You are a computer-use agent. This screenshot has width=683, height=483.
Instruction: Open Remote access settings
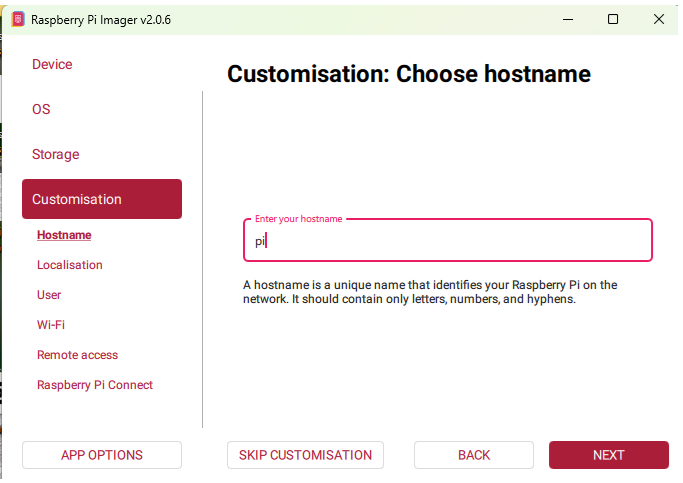[77, 355]
